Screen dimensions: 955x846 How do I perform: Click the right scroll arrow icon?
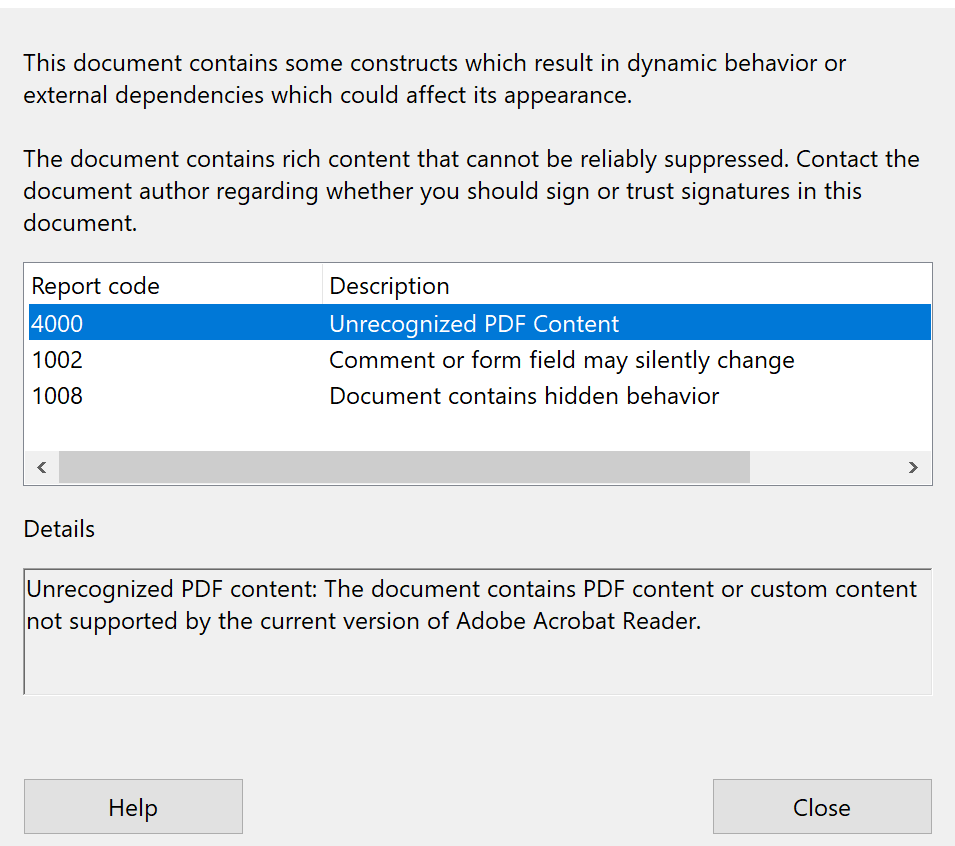(x=913, y=467)
